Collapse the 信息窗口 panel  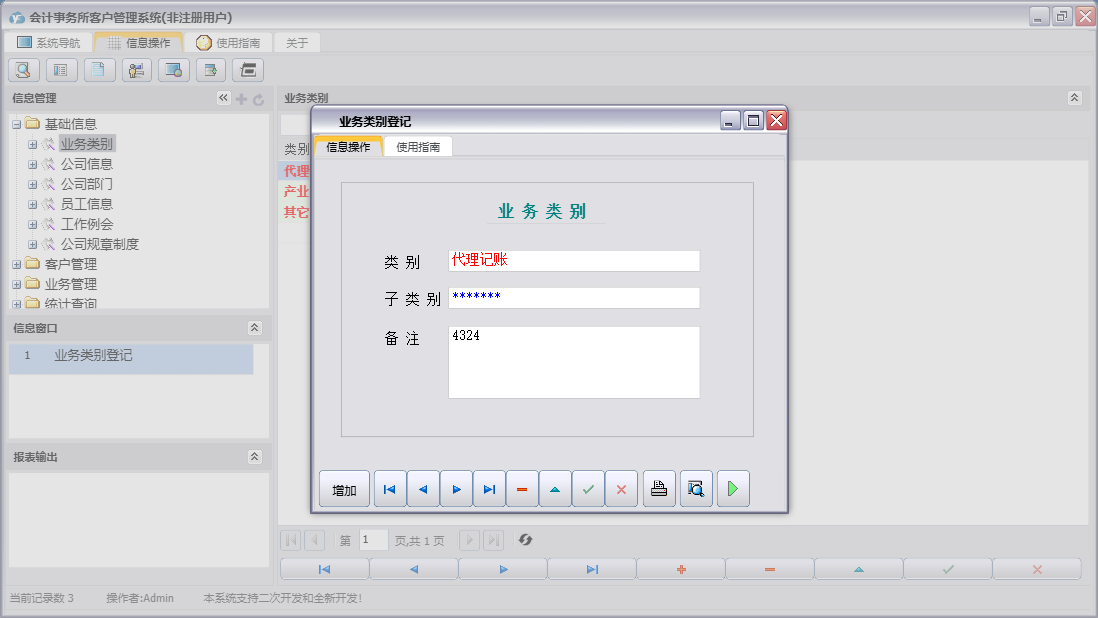pyautogui.click(x=254, y=328)
